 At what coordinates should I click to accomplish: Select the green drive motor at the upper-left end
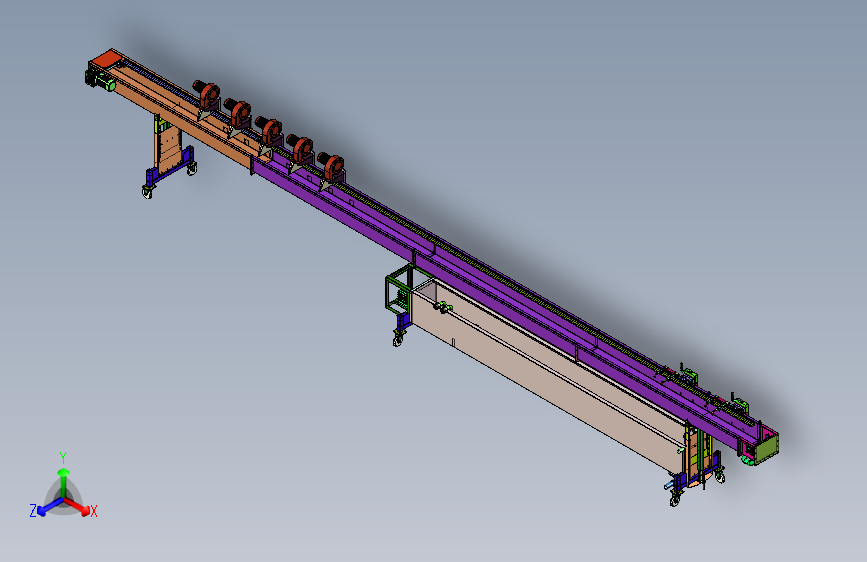103,82
